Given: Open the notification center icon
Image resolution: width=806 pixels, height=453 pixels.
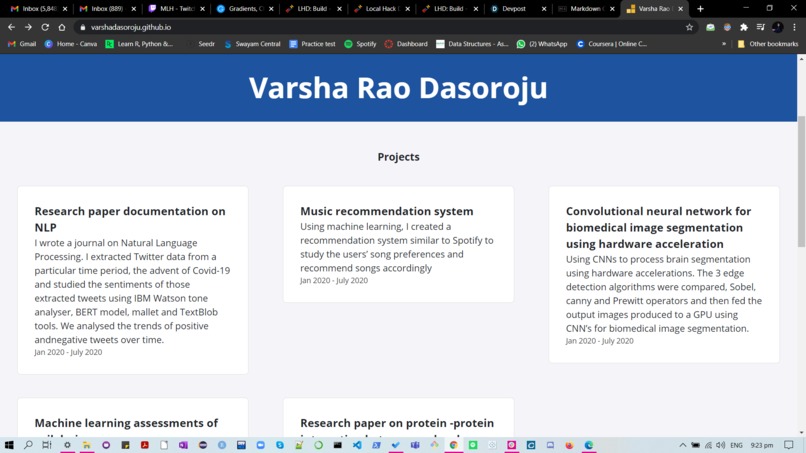Looking at the screenshot, I should click(x=789, y=445).
